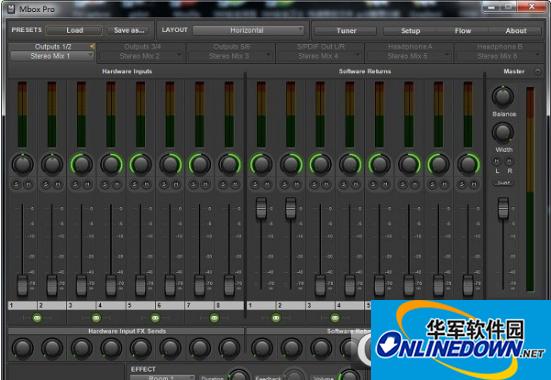The width and height of the screenshot is (551, 380).
Task: Mute hardware input channel 1
Action: pos(28,184)
